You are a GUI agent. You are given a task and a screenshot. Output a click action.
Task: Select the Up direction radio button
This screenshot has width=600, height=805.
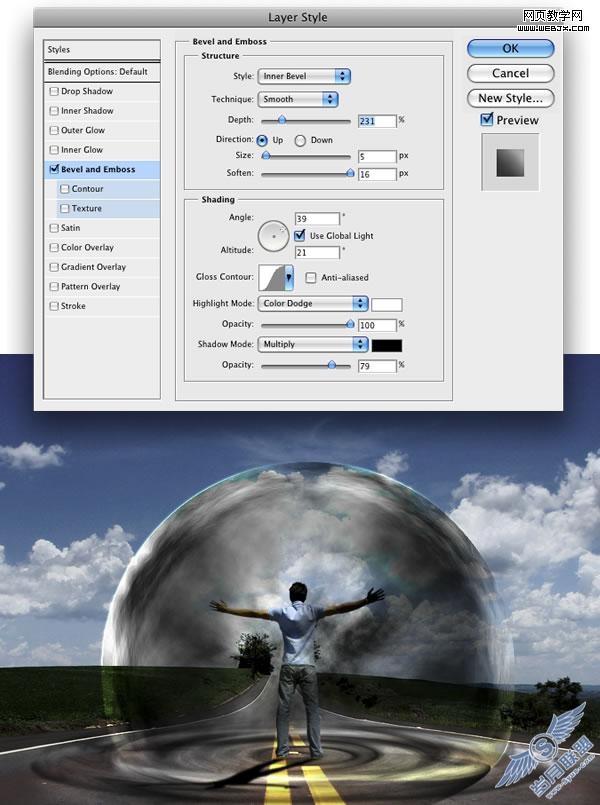click(262, 140)
